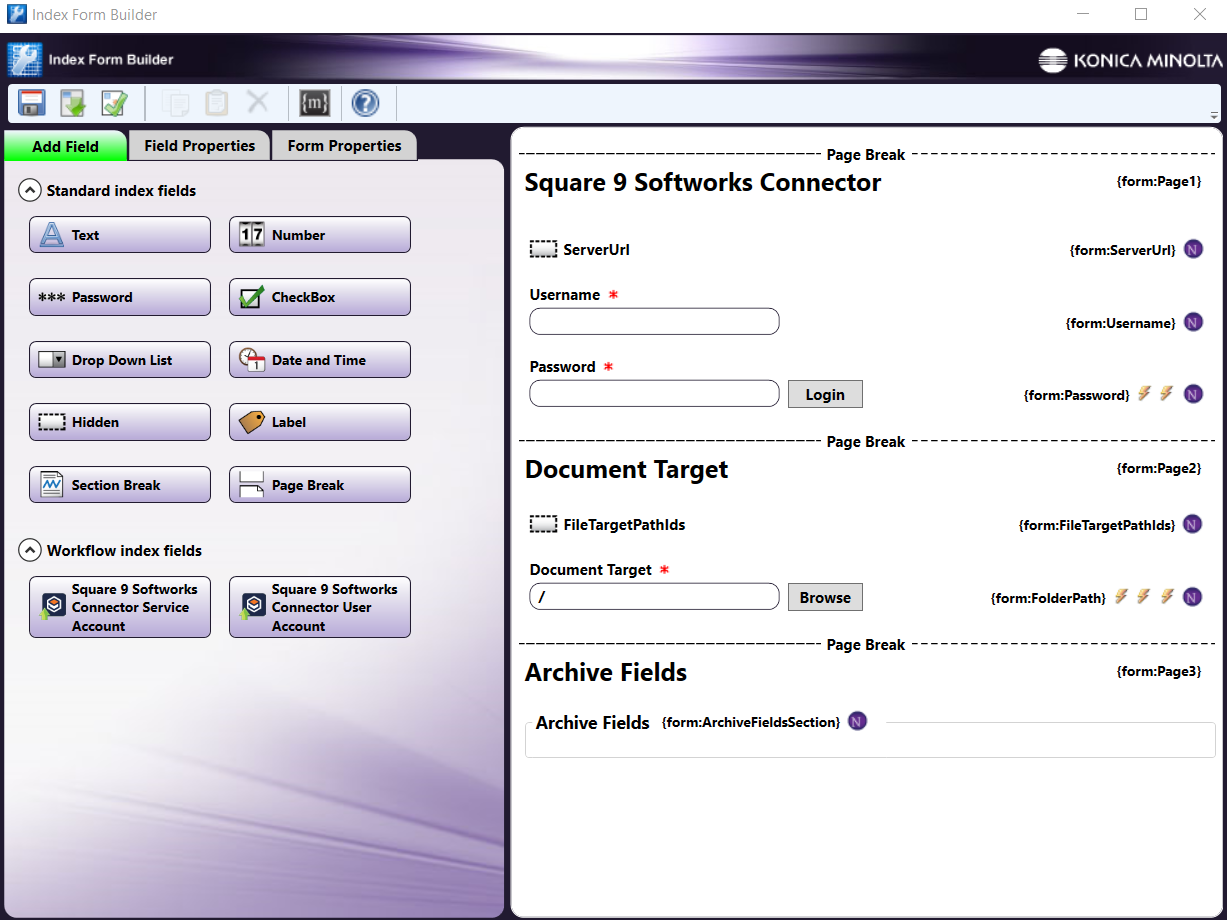This screenshot has width=1227, height=920.
Task: Click the purple N icon beside {form:Username}
Action: pyautogui.click(x=1193, y=322)
